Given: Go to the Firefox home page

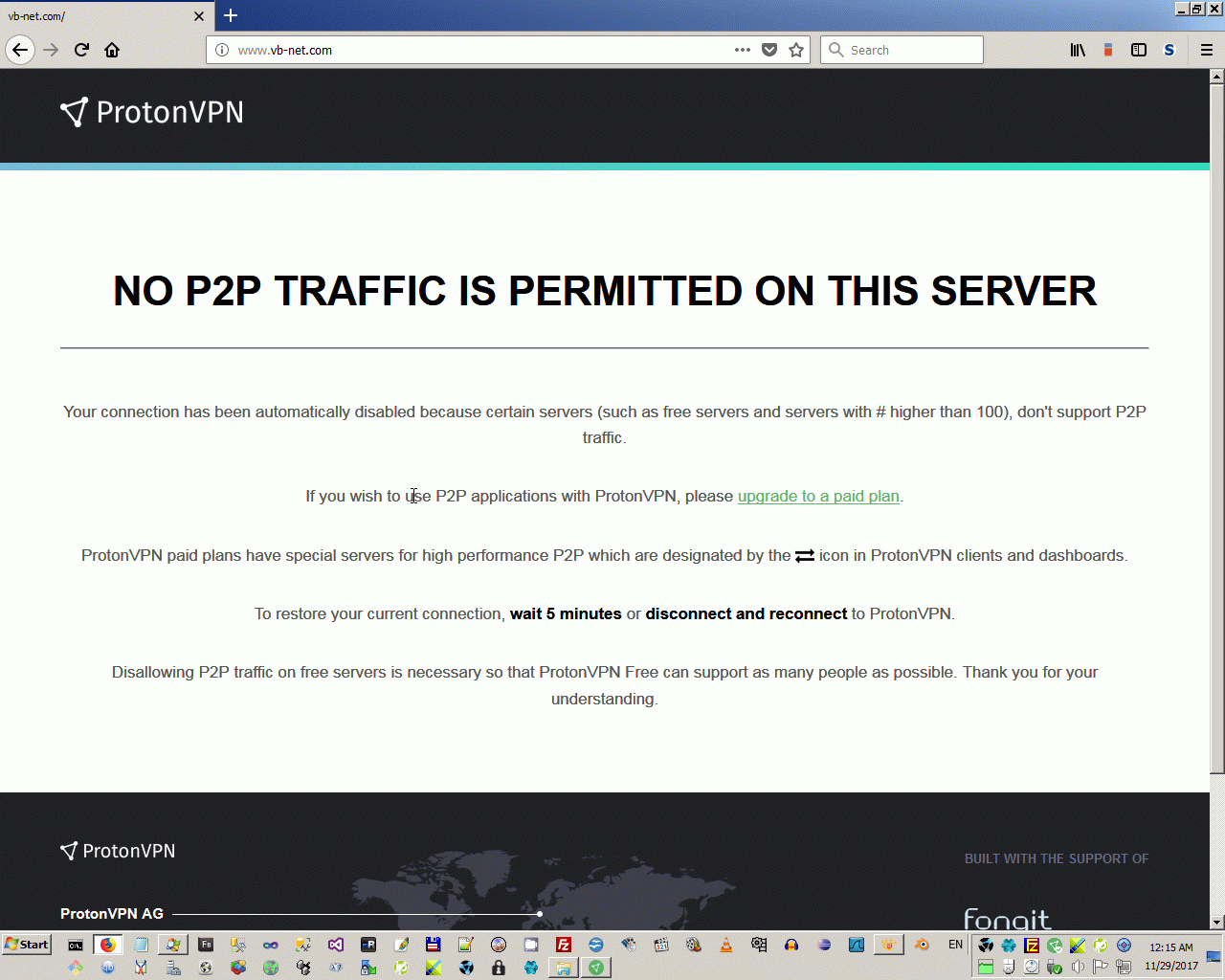Looking at the screenshot, I should click(x=112, y=50).
